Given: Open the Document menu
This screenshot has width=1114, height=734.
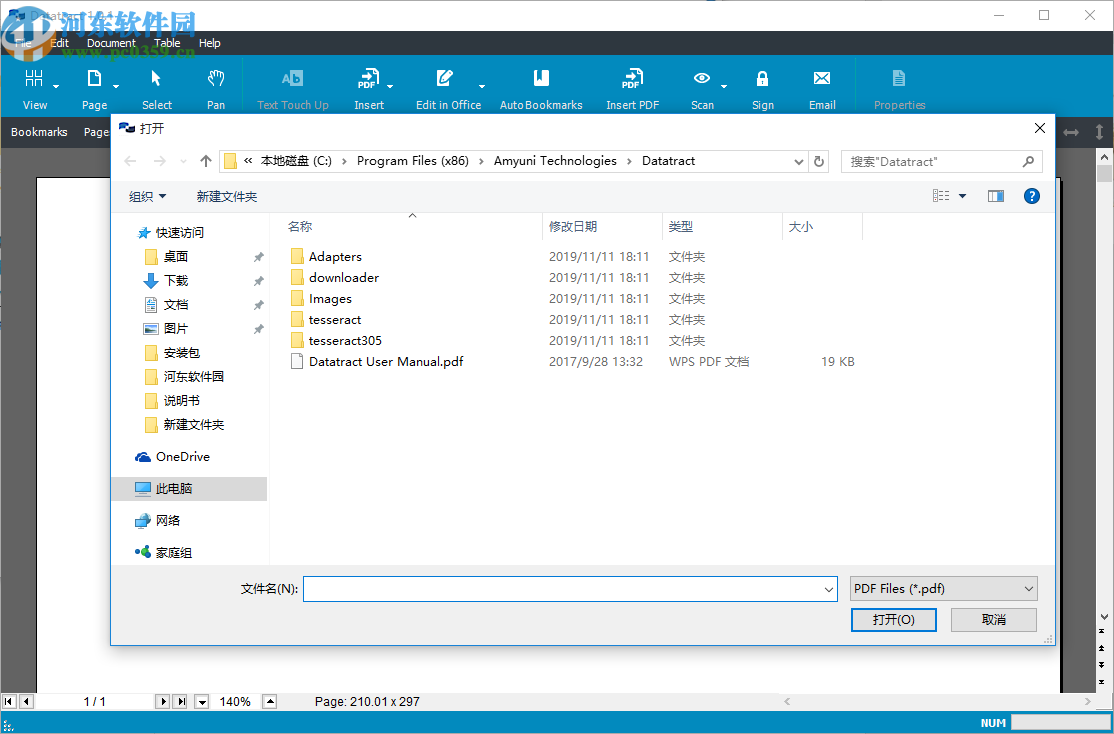Looking at the screenshot, I should coord(110,43).
